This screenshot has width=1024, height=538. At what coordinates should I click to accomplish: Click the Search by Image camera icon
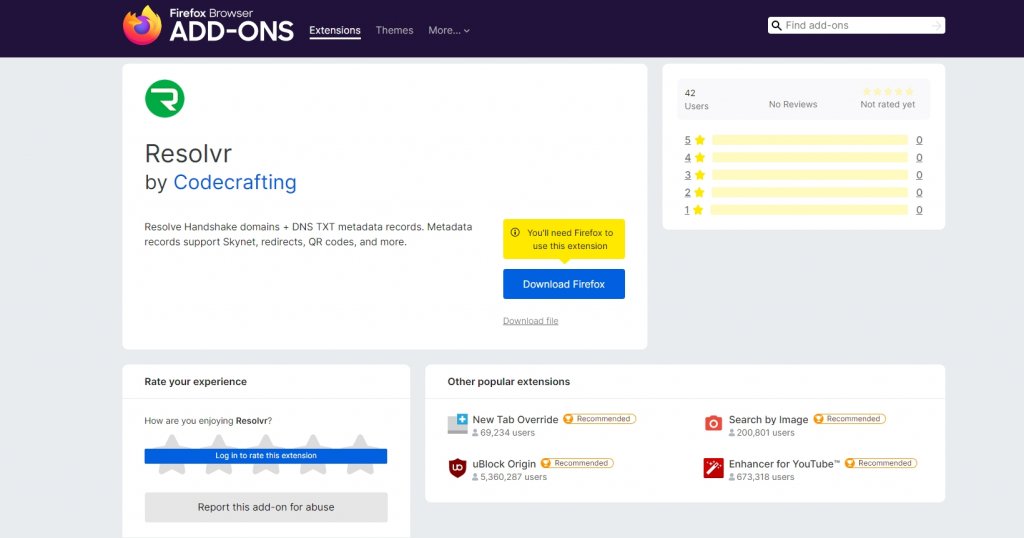point(713,424)
